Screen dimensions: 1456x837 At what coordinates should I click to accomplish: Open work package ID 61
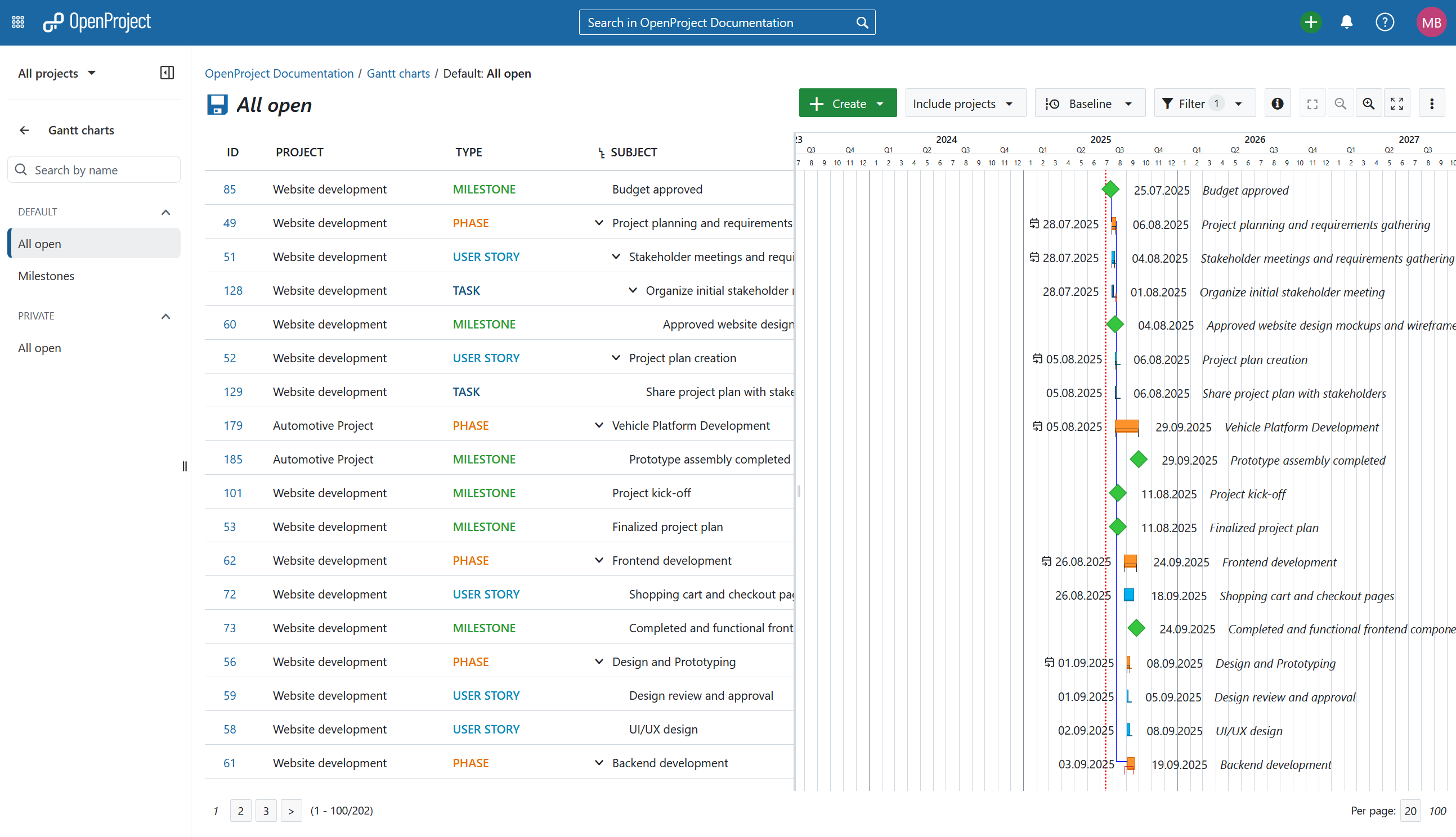click(x=230, y=763)
